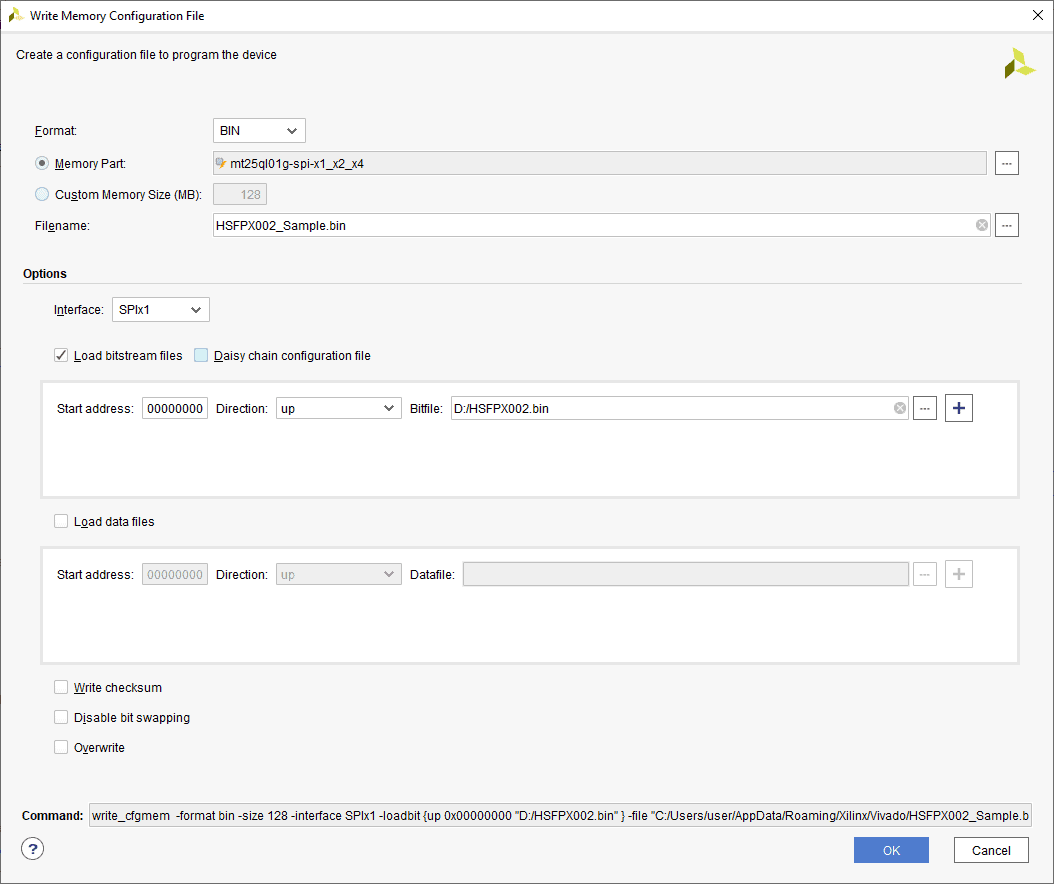Clear the Bitfile path field
Screen dimensions: 1054x884
pyautogui.click(x=899, y=408)
